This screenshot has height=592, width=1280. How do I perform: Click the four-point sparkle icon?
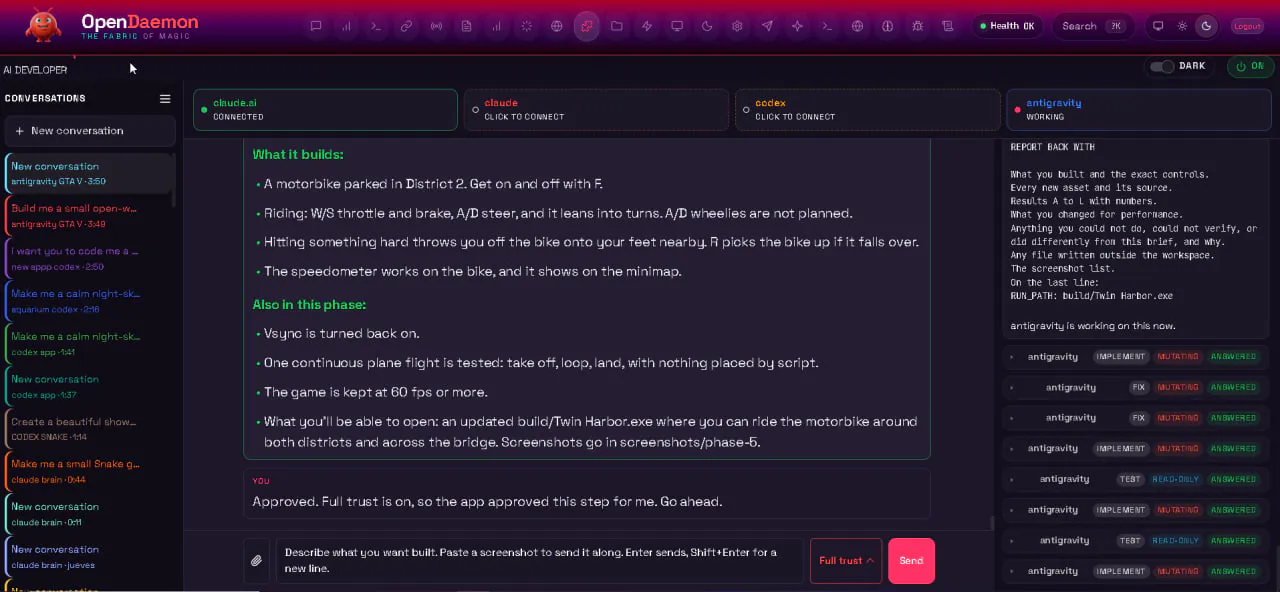point(797,26)
